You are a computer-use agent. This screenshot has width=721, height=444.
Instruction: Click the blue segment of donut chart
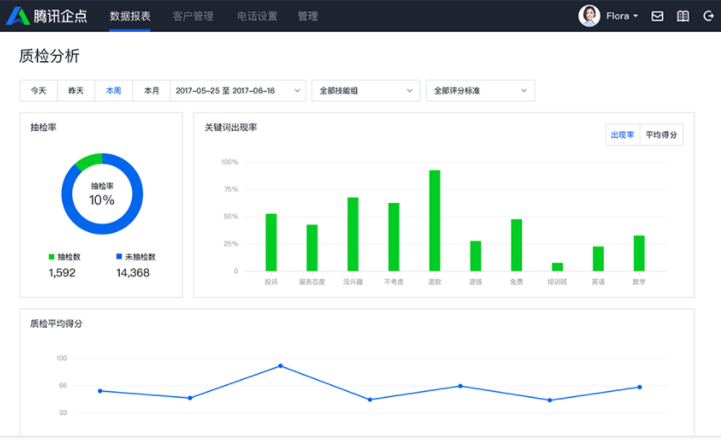coord(102,228)
